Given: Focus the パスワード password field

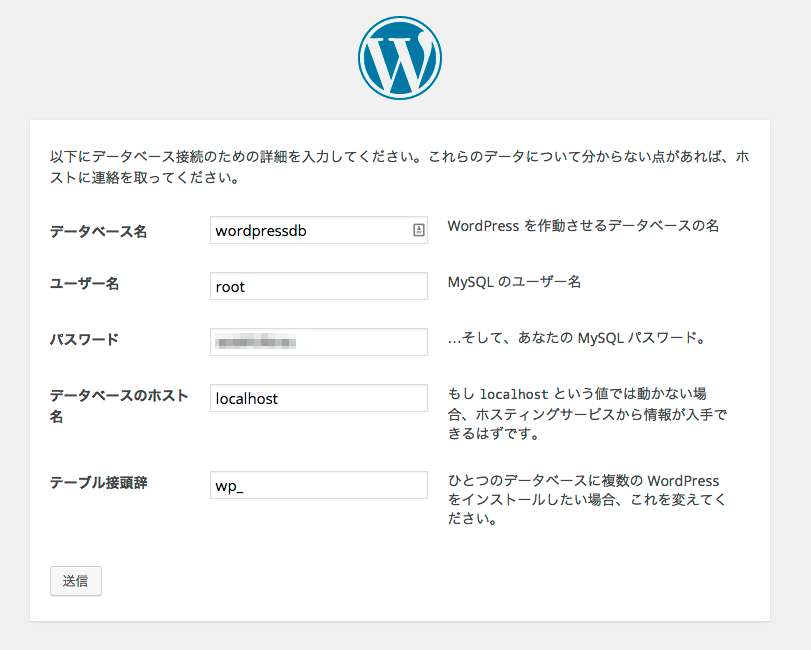Looking at the screenshot, I should [x=318, y=342].
